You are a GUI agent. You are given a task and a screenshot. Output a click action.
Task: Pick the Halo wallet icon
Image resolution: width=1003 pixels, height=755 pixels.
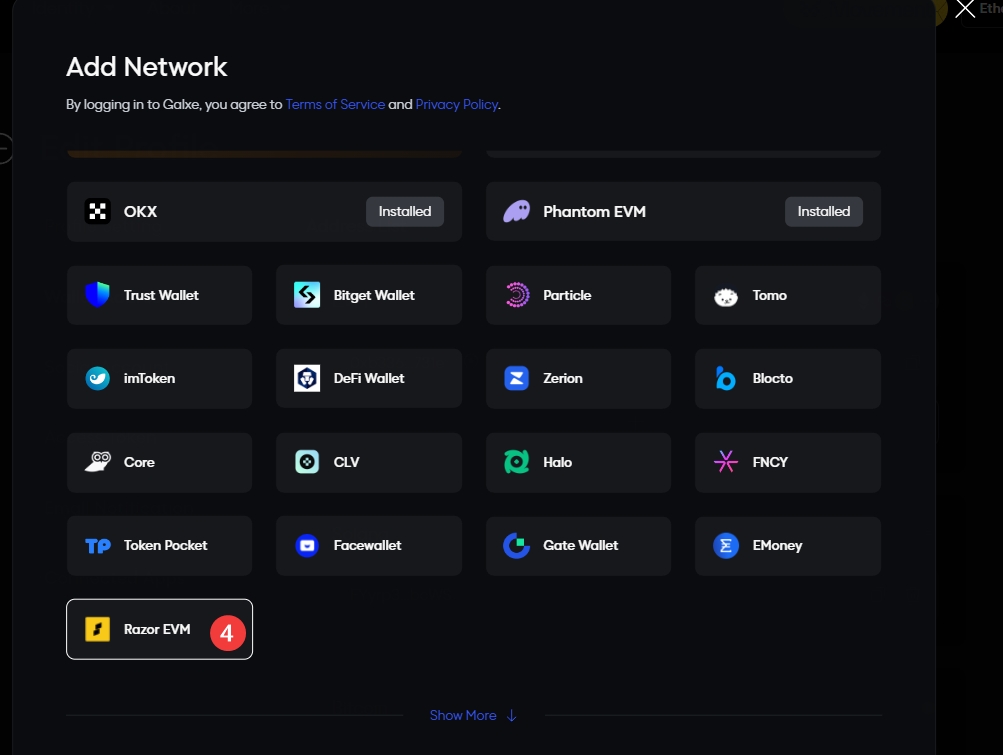point(516,462)
